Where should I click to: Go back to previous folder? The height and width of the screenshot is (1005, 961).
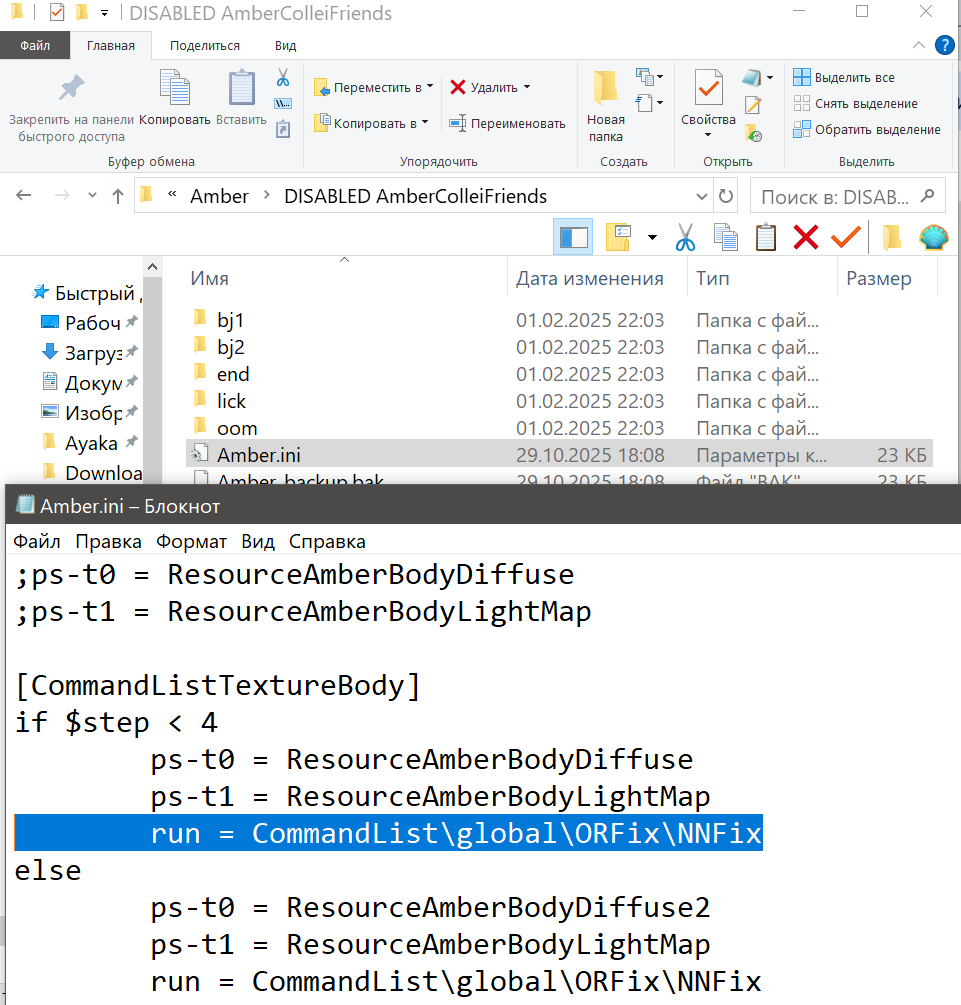(24, 195)
